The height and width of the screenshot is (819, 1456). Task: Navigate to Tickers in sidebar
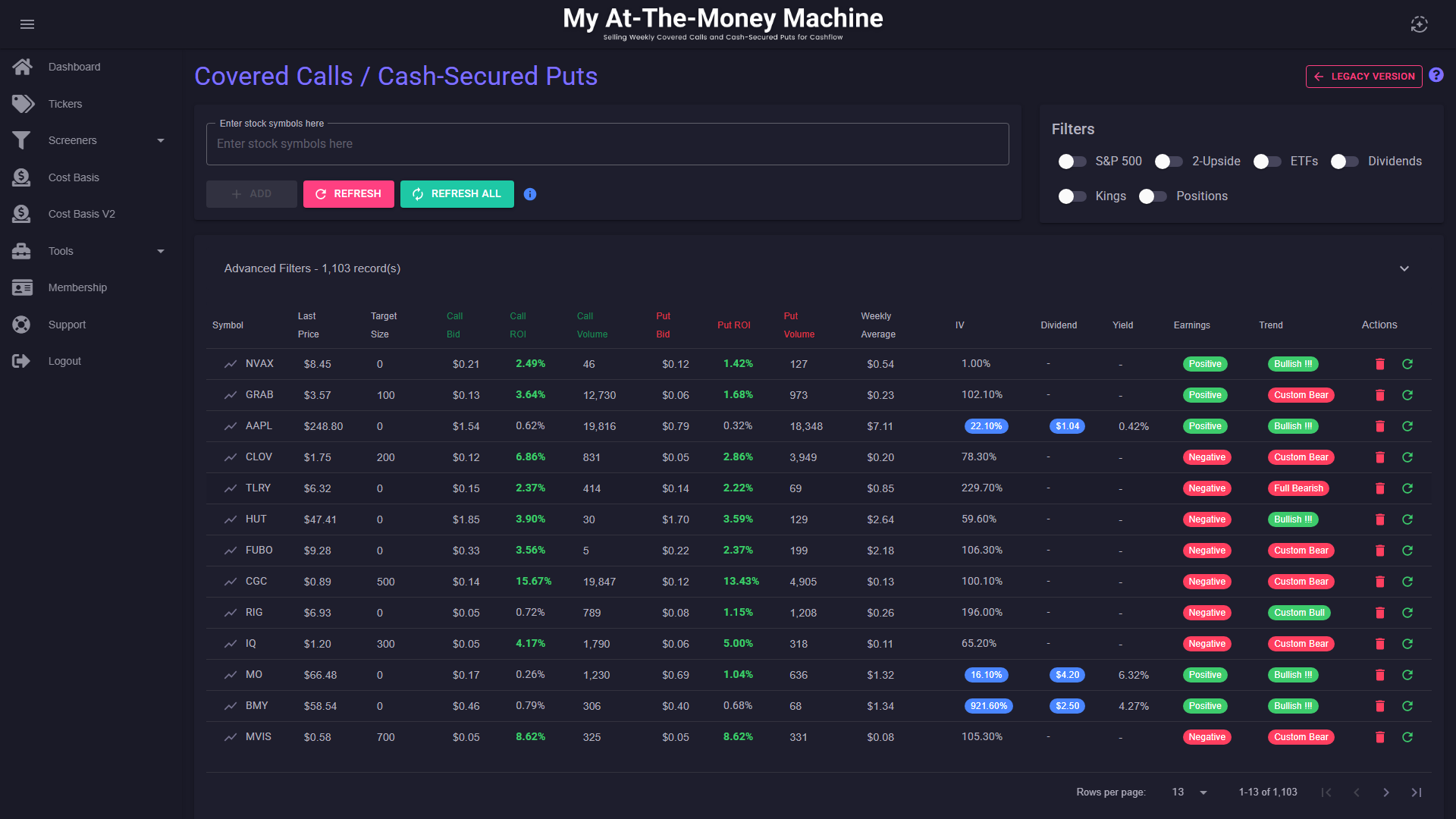point(65,104)
